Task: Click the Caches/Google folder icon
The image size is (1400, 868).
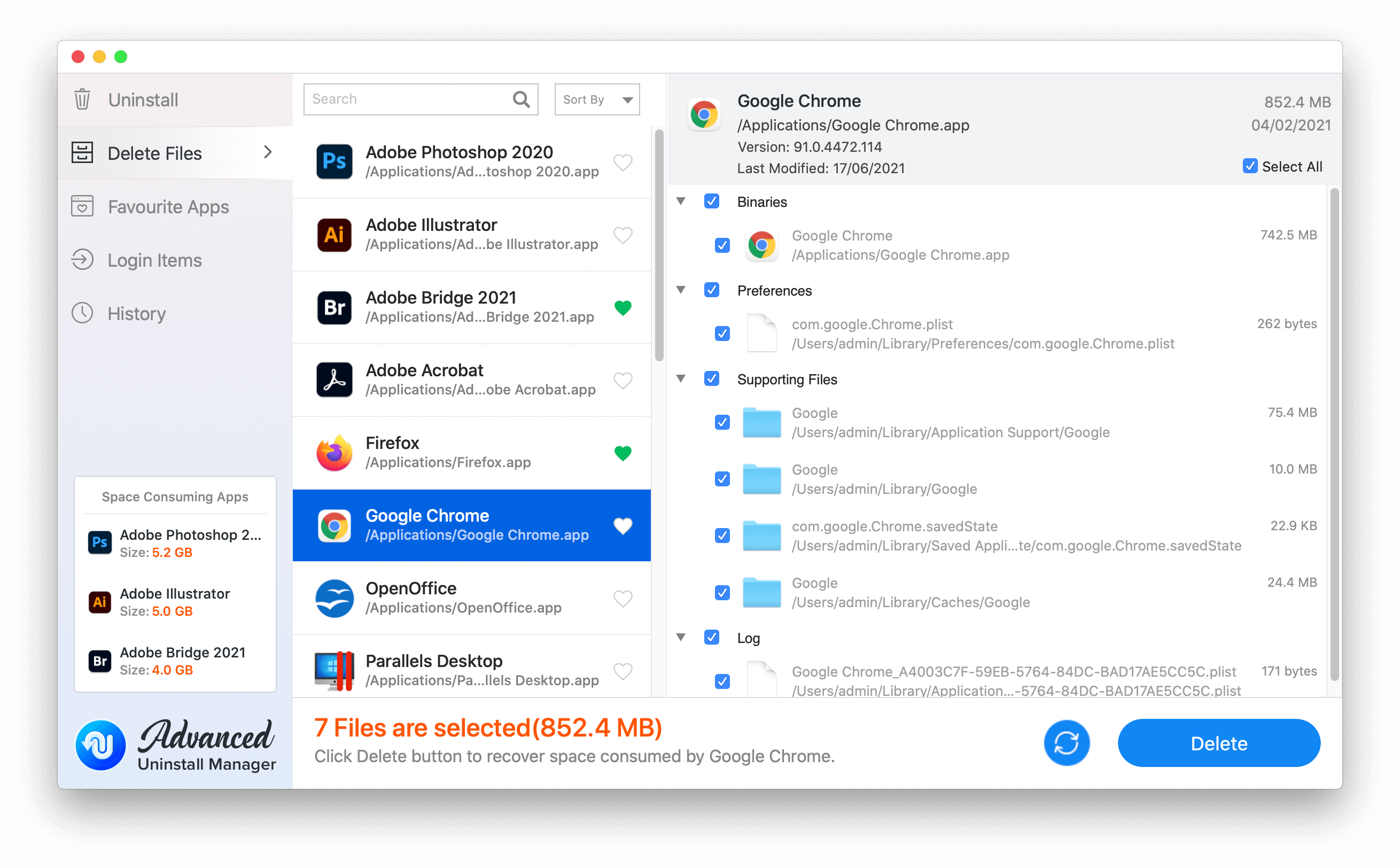Action: [x=761, y=592]
